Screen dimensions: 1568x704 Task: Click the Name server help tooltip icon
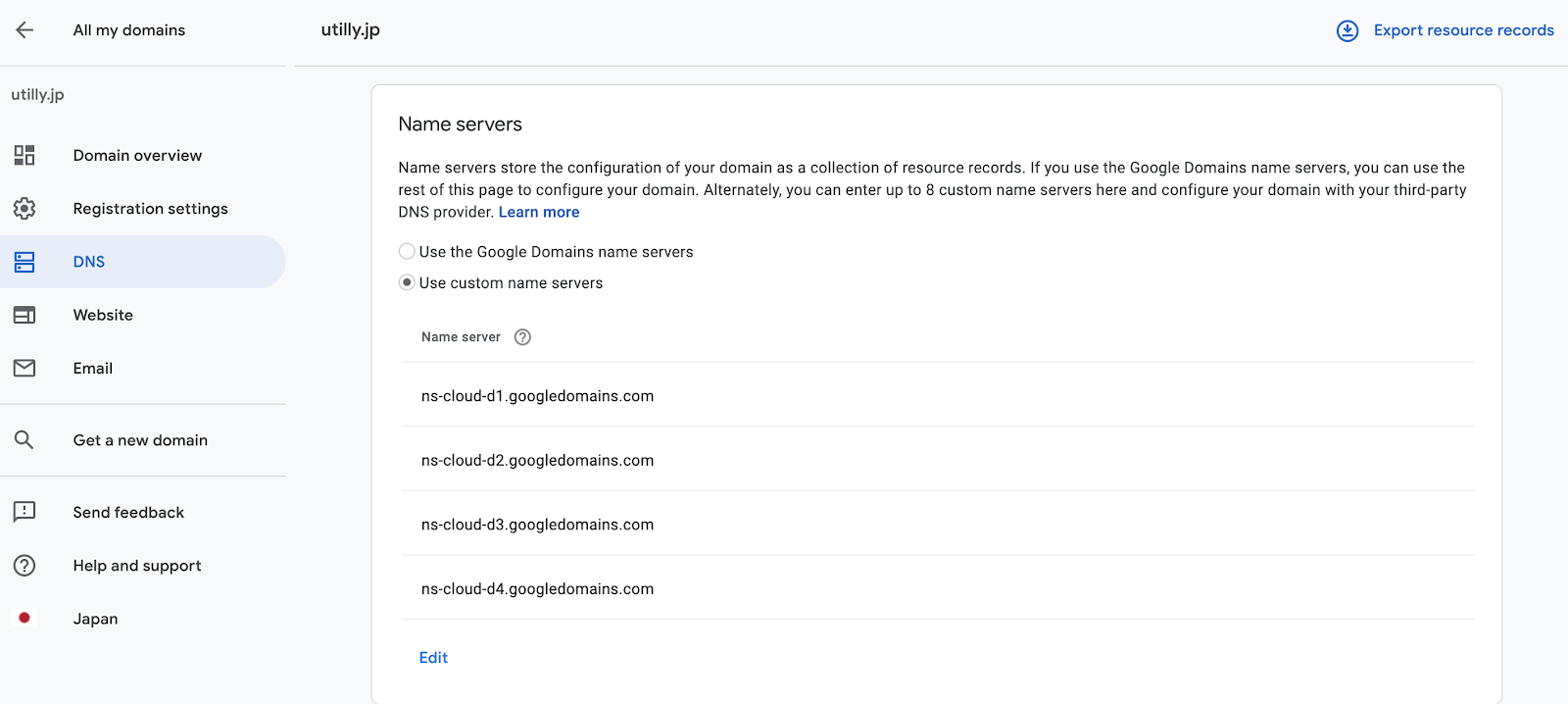(x=523, y=337)
